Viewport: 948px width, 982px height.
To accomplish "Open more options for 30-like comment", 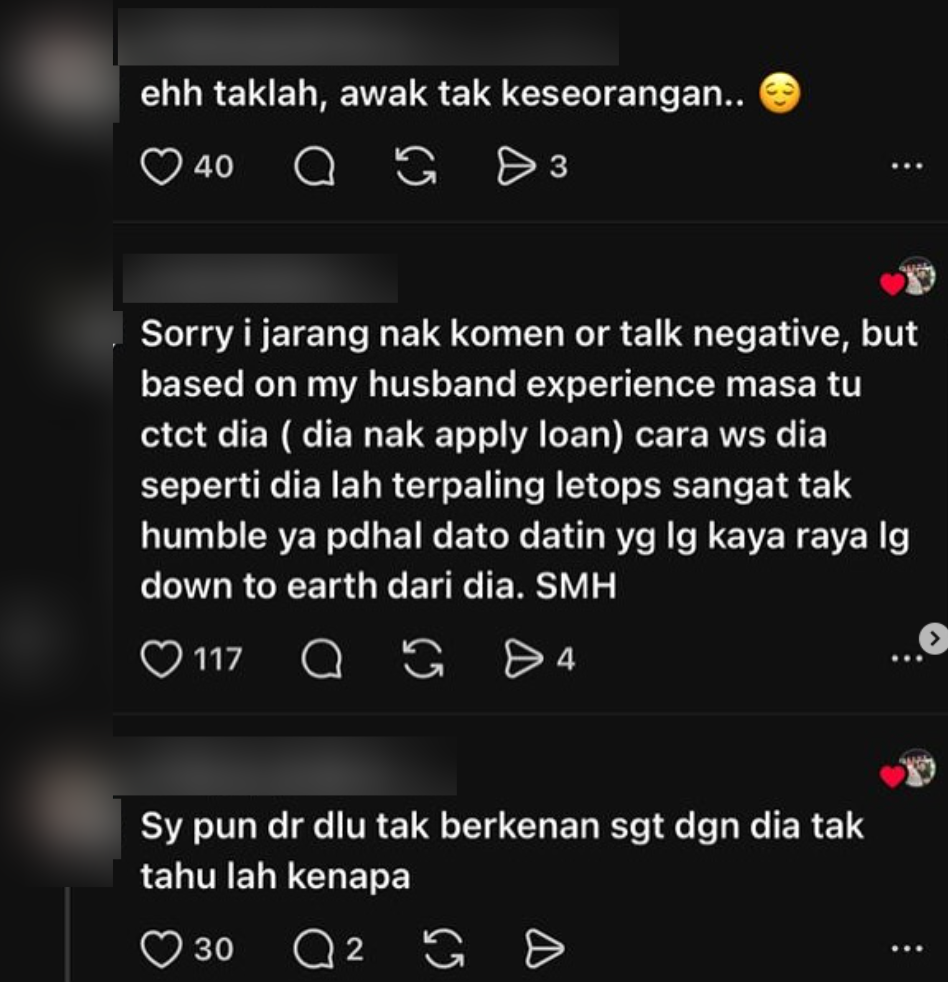I will (x=907, y=949).
